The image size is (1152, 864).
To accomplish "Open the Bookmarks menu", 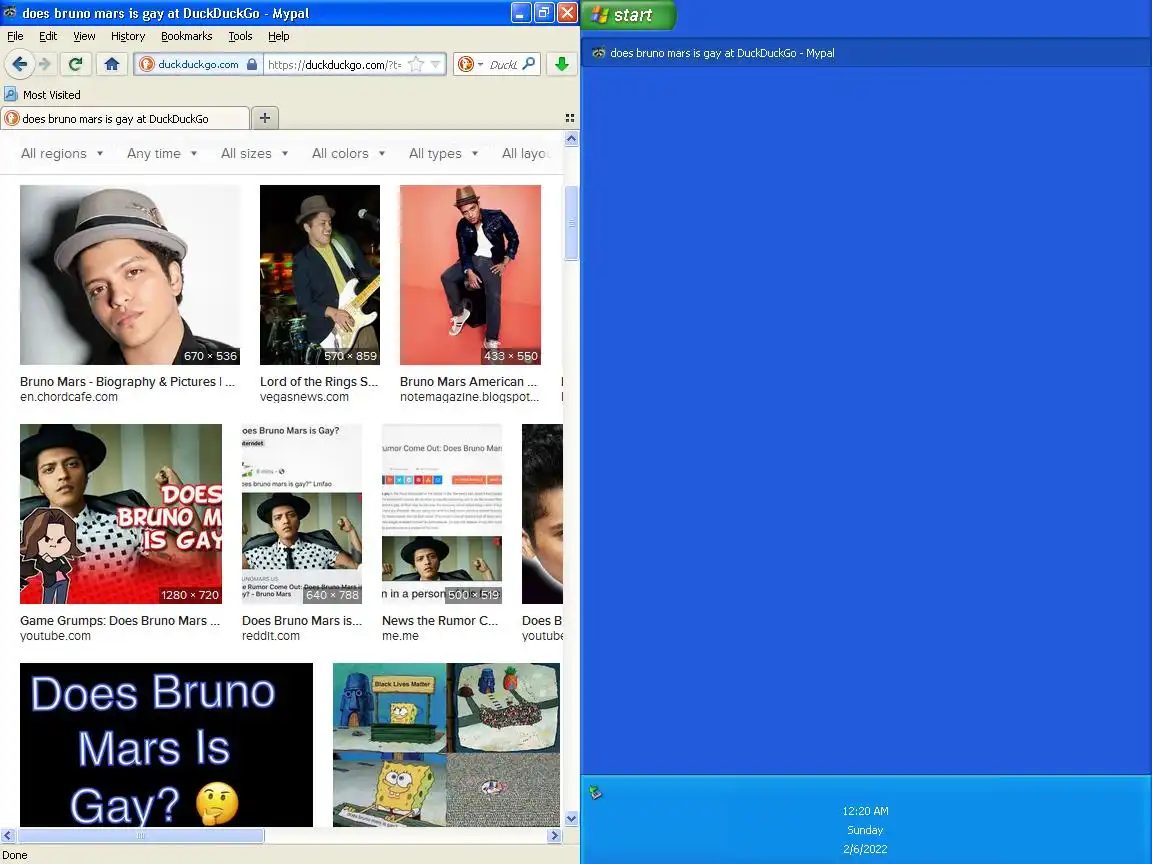I will coord(187,36).
